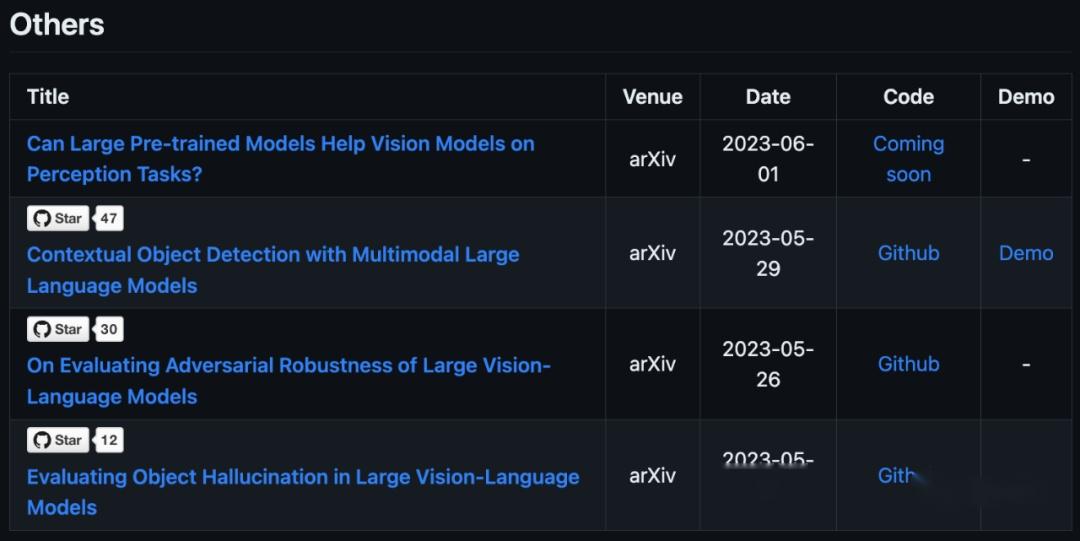Click the 'Others' section heading

point(57,25)
